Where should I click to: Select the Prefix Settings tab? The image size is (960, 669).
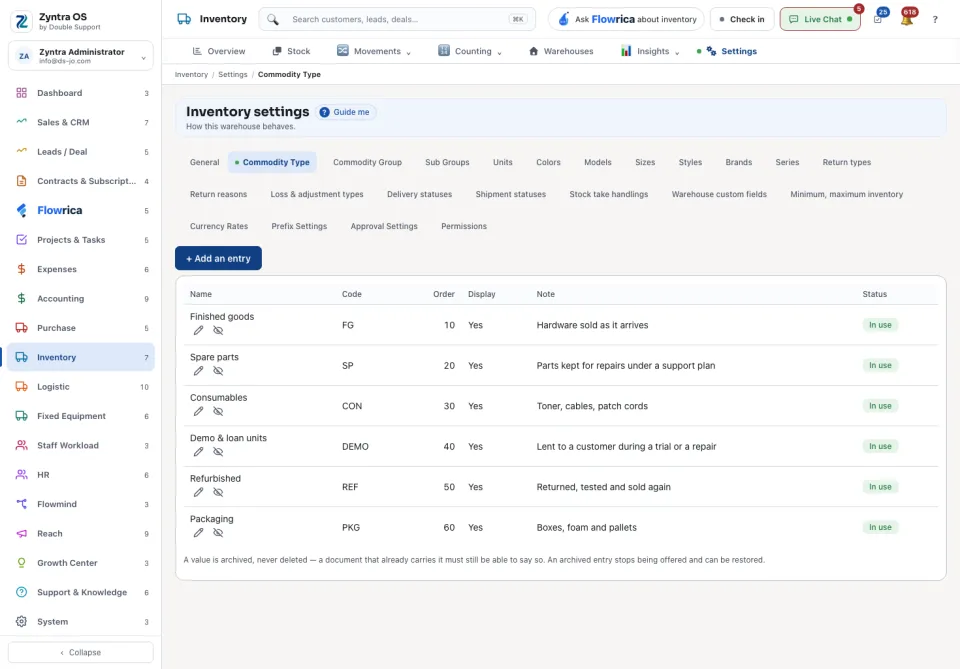point(299,226)
